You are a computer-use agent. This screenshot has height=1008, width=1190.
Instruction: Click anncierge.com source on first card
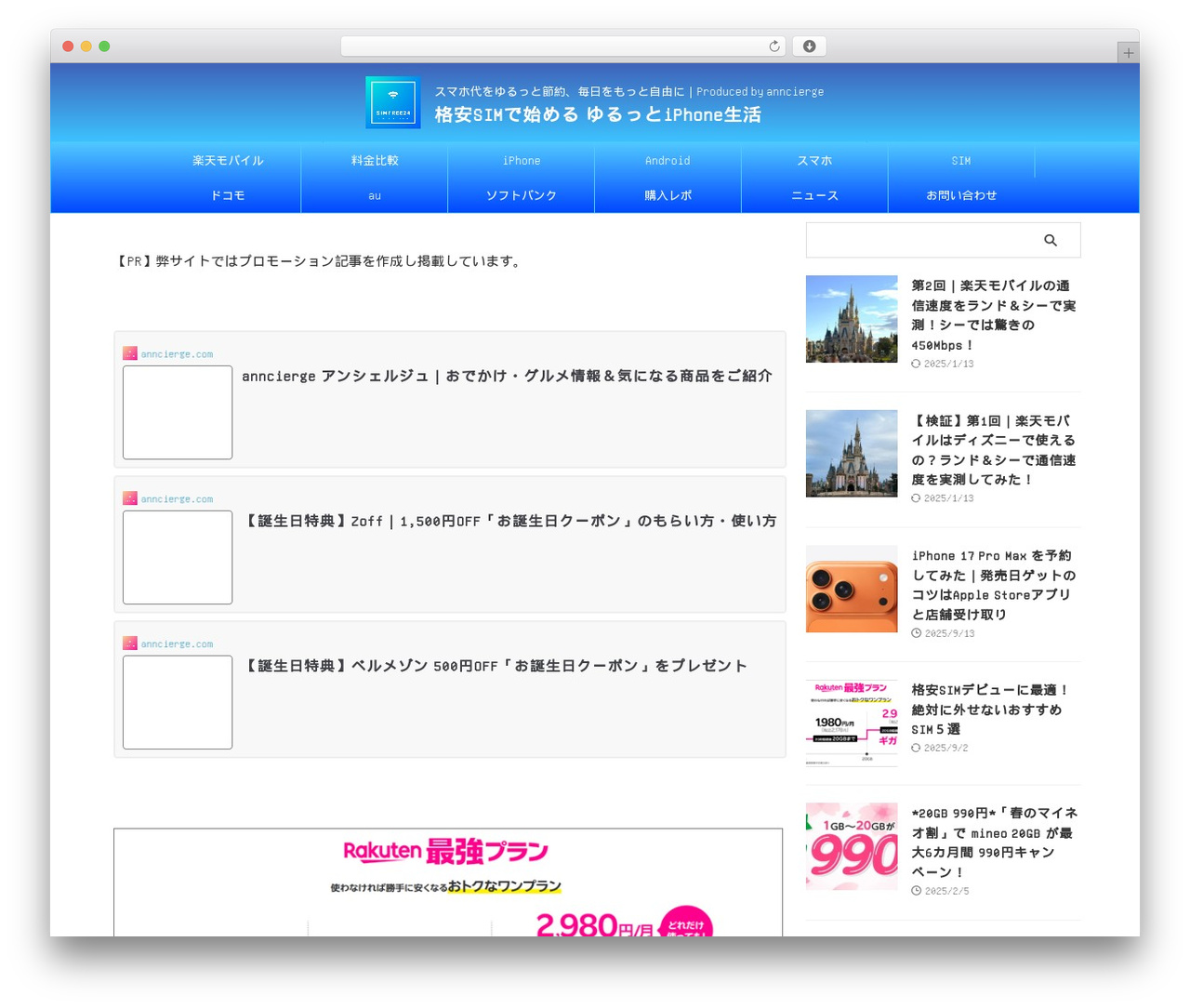click(x=177, y=354)
